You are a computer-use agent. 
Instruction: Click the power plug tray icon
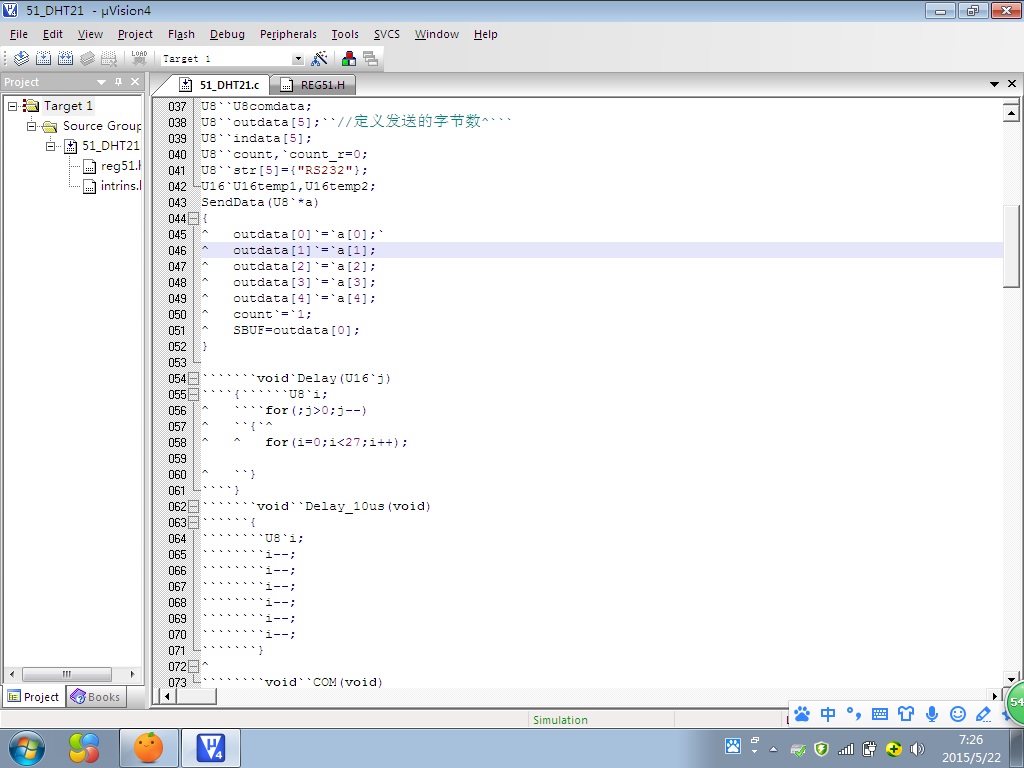[x=869, y=749]
